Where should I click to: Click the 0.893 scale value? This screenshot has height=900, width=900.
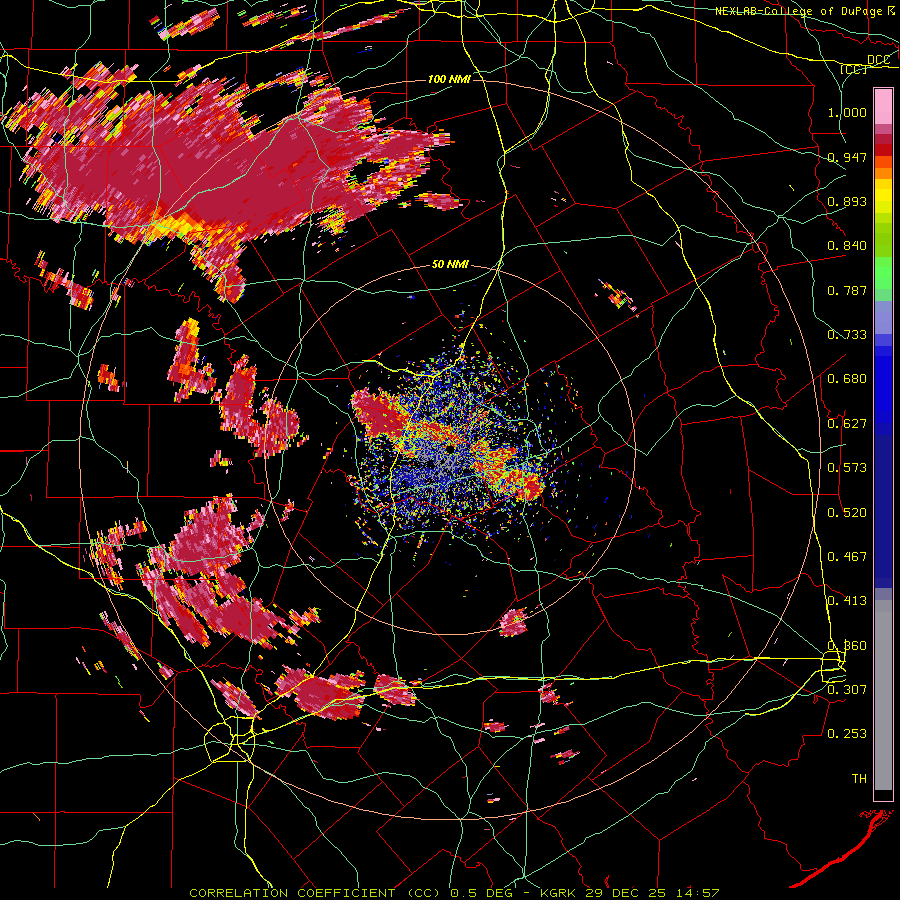[847, 201]
